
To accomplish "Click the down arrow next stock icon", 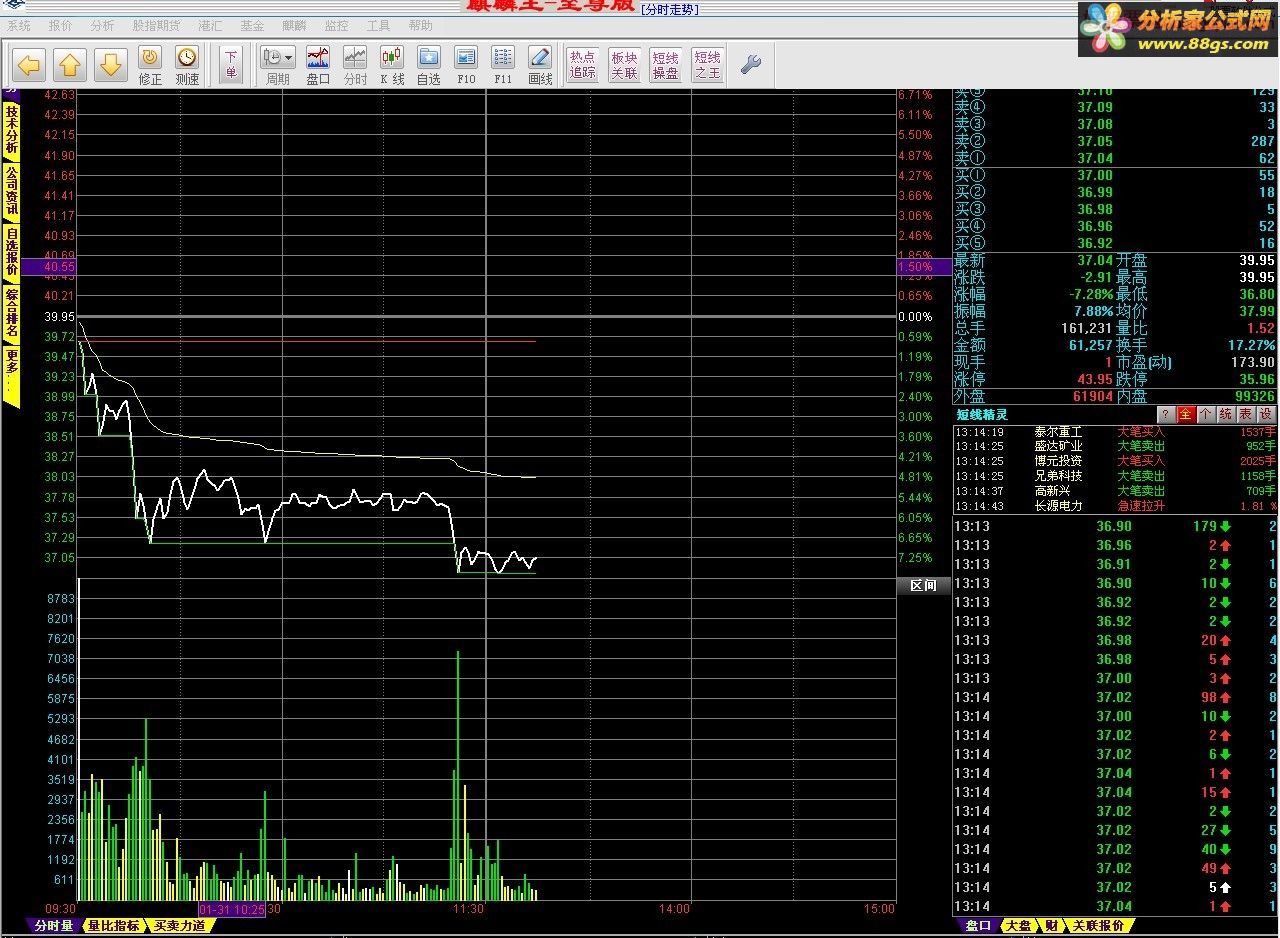I will 111,66.
